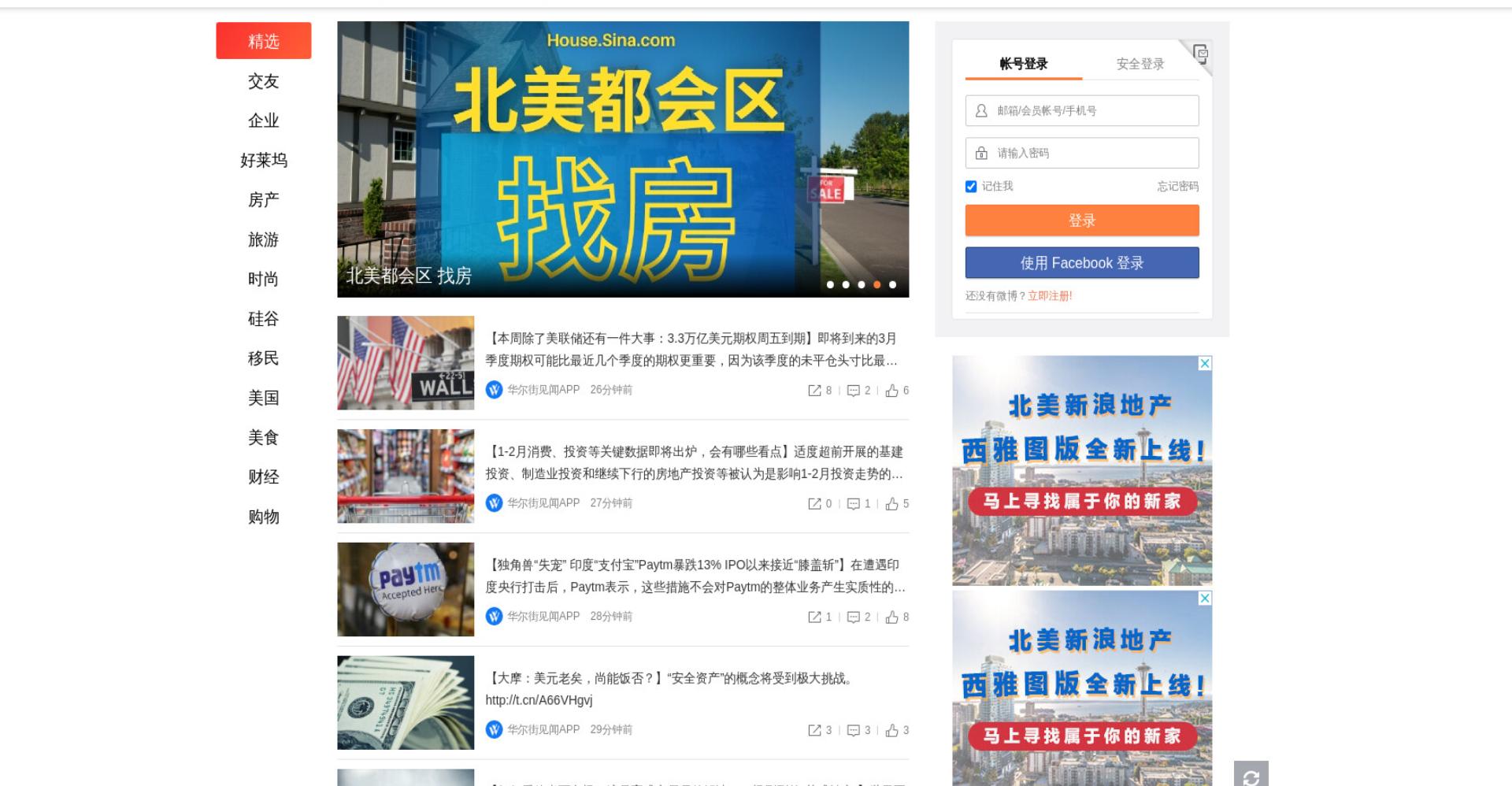Click the 立即注册 link

click(1050, 296)
